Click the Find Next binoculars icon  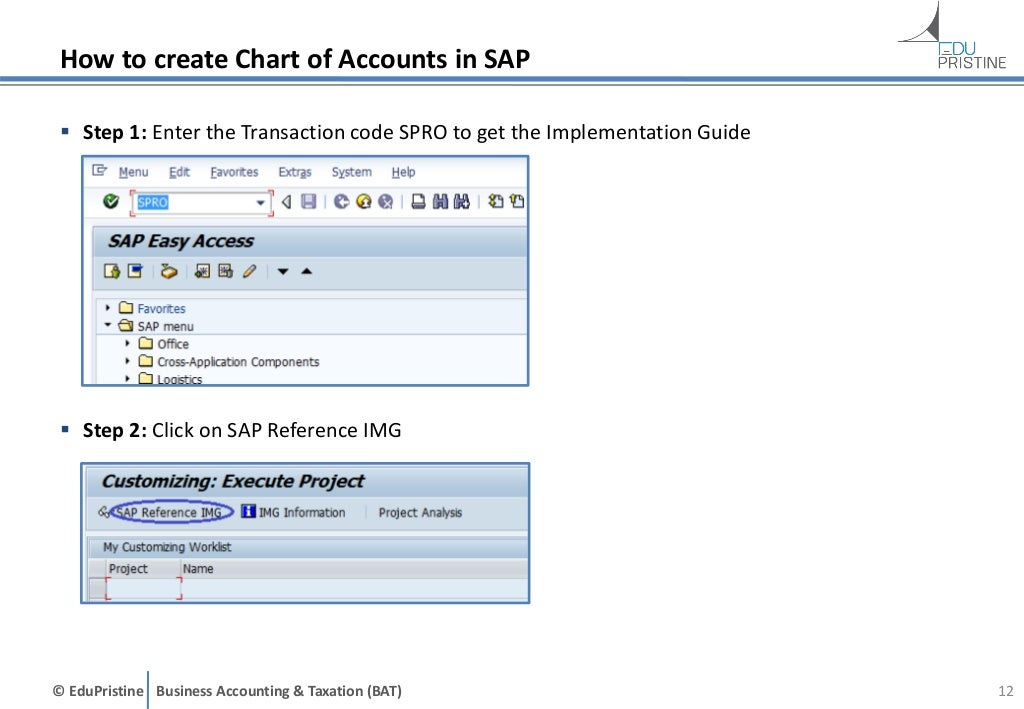click(462, 201)
